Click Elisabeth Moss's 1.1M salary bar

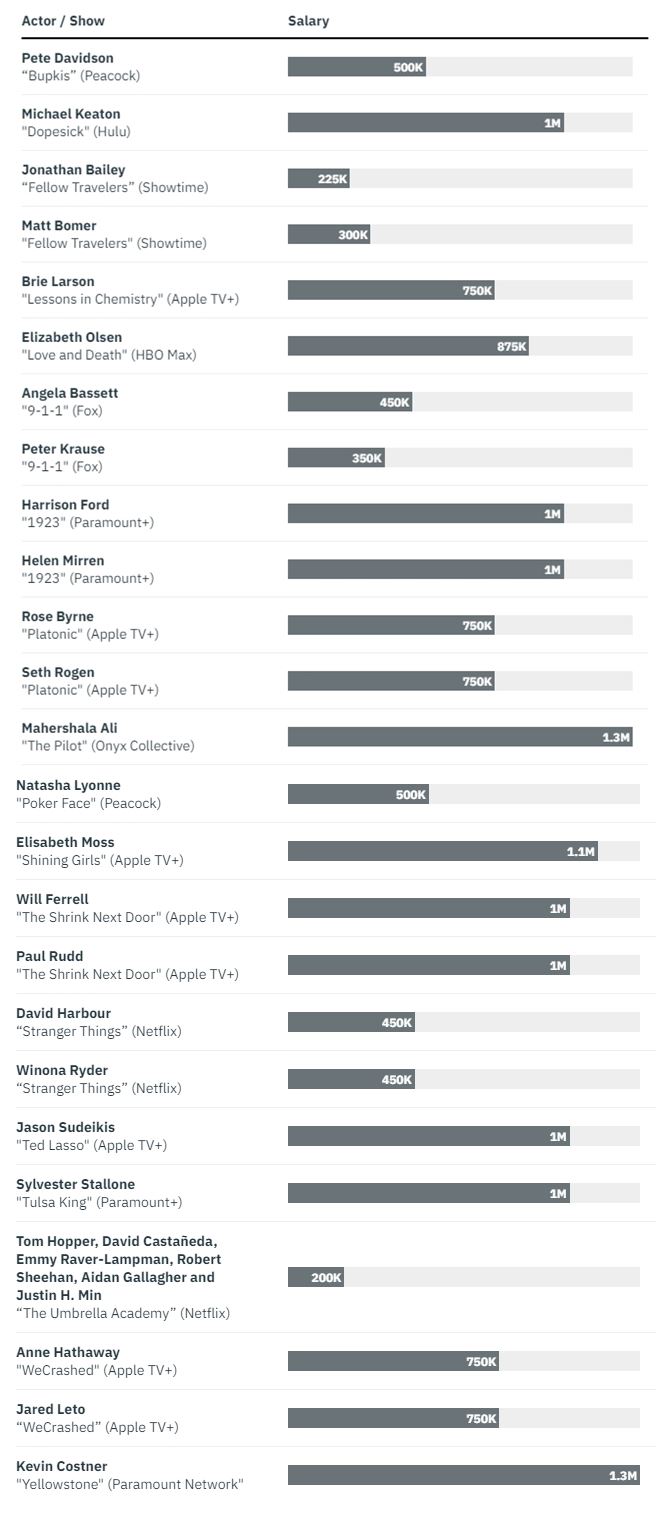tap(442, 851)
